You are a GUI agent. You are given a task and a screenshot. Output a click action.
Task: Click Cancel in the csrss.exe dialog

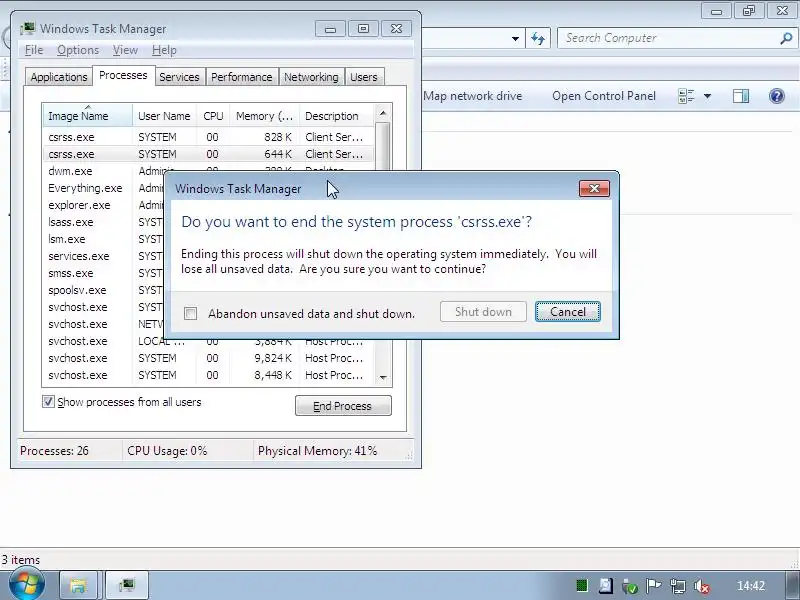tap(567, 312)
